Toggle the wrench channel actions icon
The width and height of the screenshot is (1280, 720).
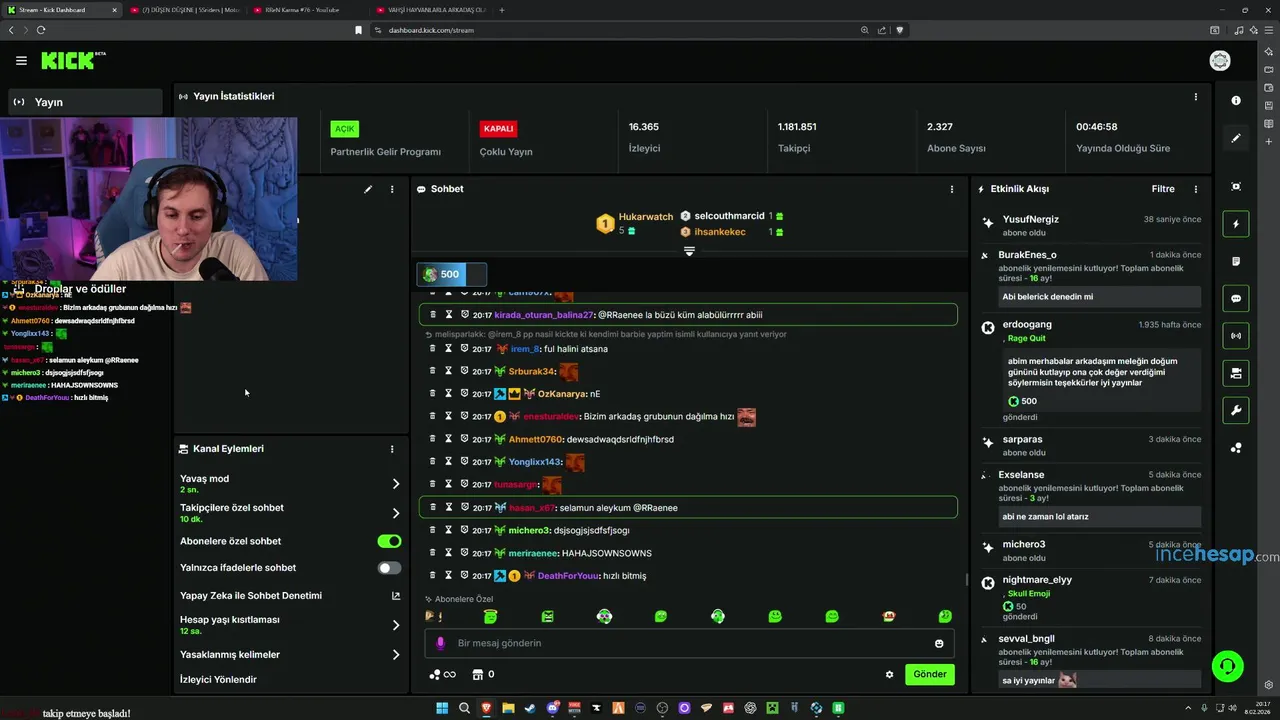(1236, 410)
